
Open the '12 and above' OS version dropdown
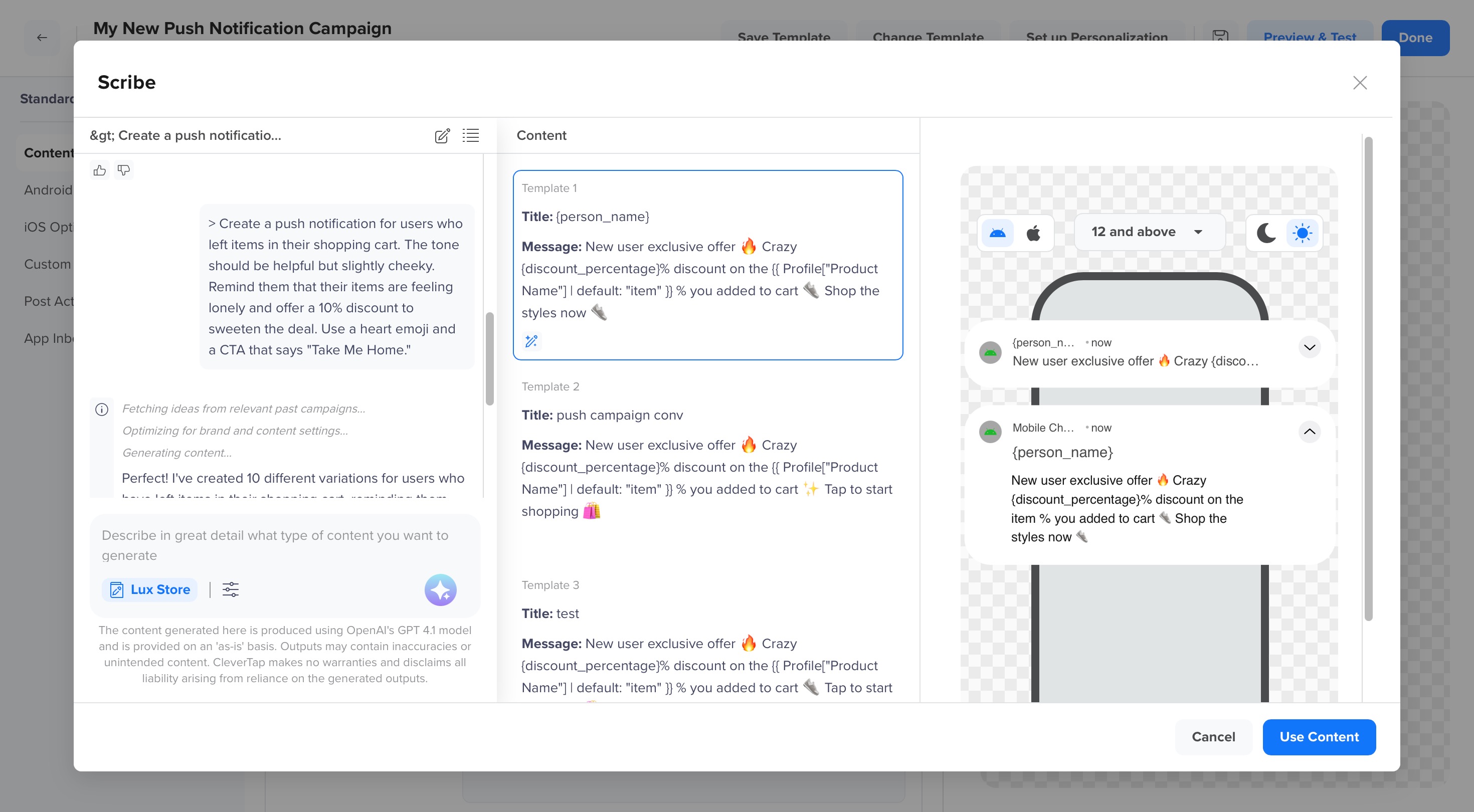pos(1149,232)
